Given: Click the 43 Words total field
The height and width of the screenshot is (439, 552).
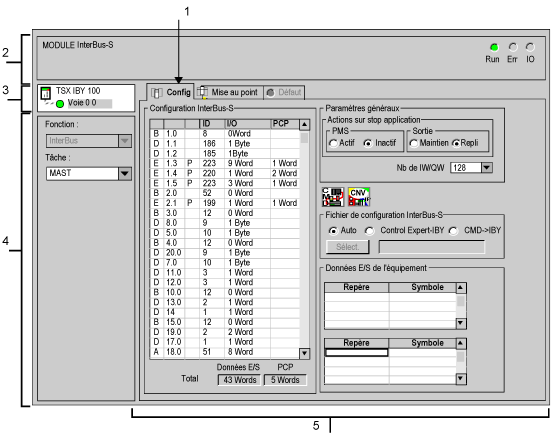Looking at the screenshot, I should [x=239, y=380].
